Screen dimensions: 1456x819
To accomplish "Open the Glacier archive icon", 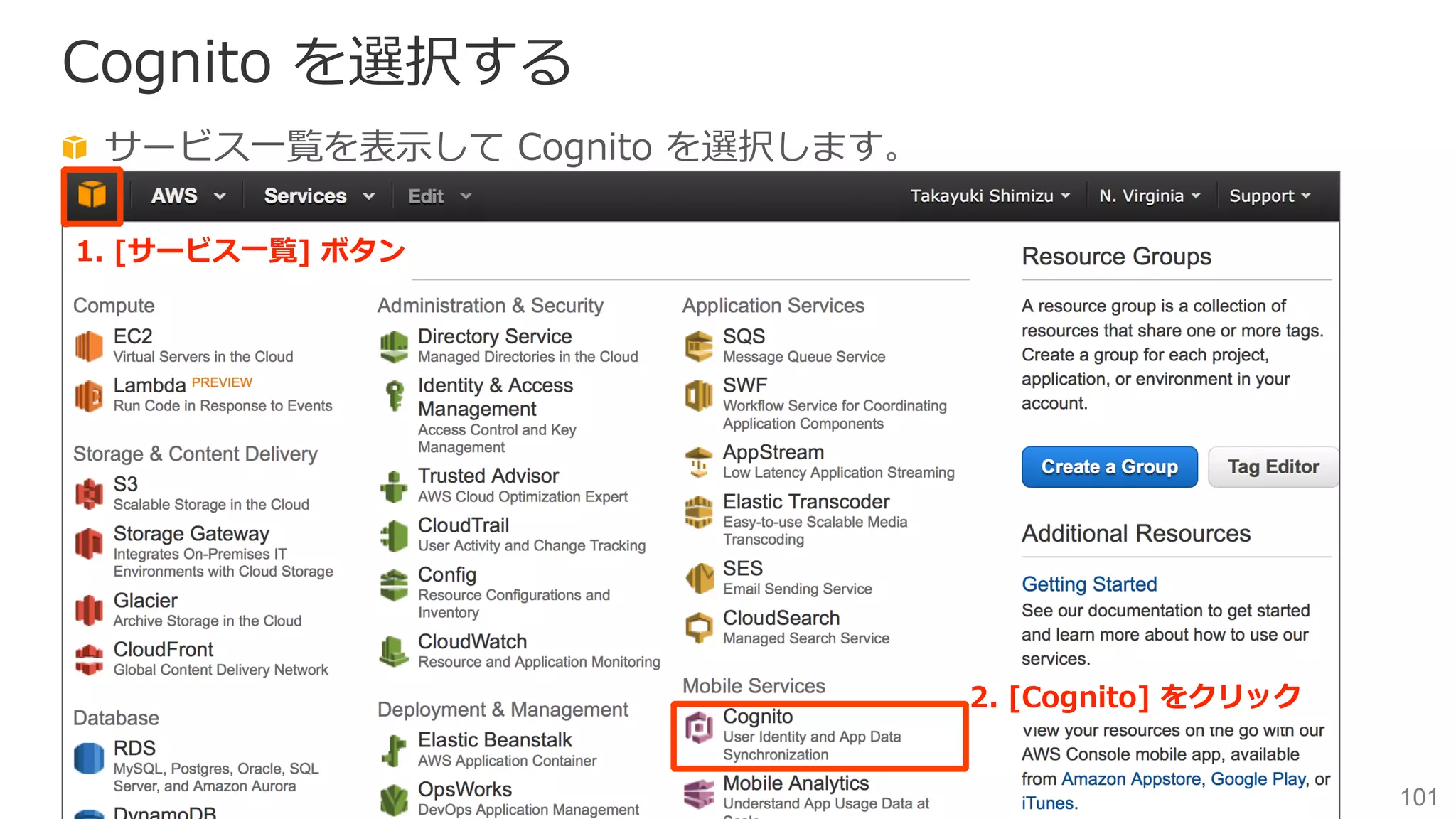I will coord(89,611).
